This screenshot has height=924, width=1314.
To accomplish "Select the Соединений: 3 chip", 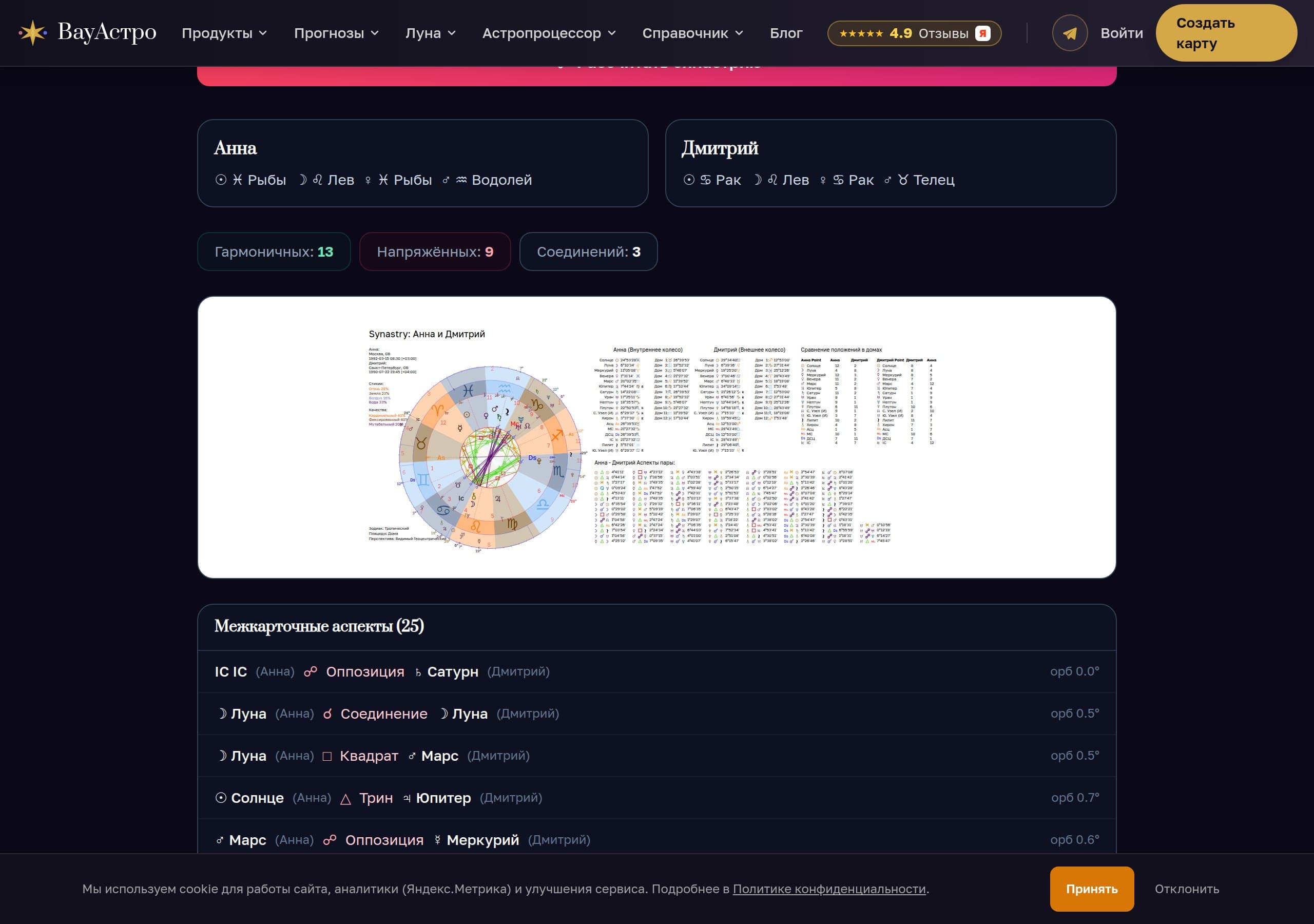I will (x=588, y=252).
